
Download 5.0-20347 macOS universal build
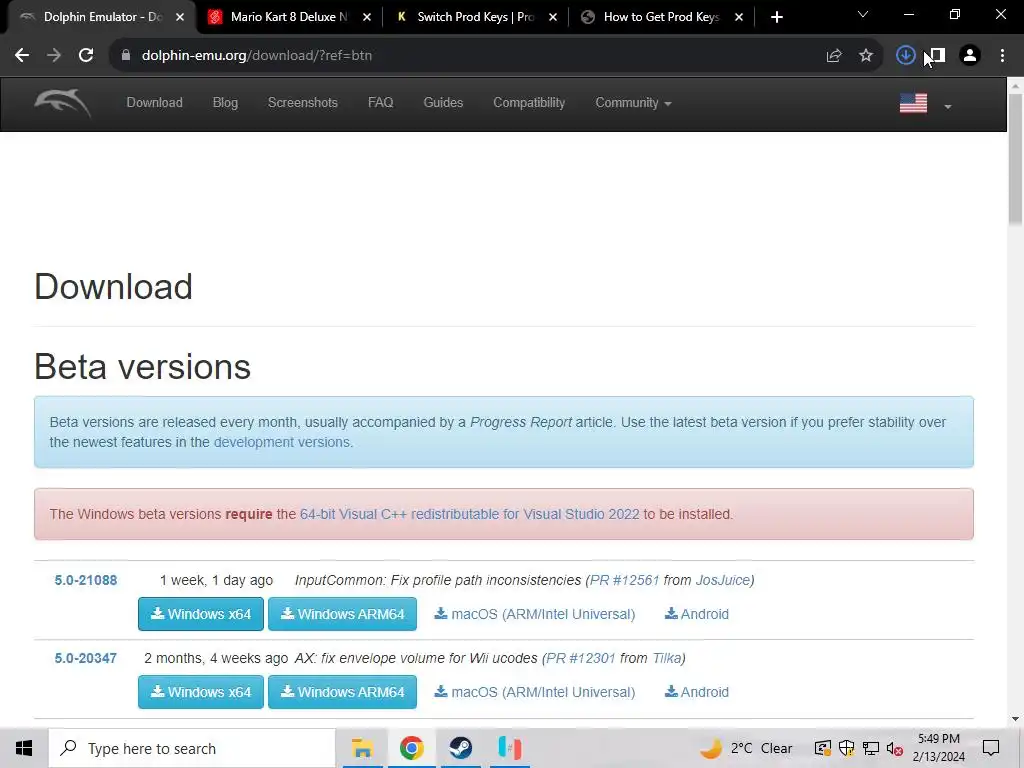(x=535, y=692)
